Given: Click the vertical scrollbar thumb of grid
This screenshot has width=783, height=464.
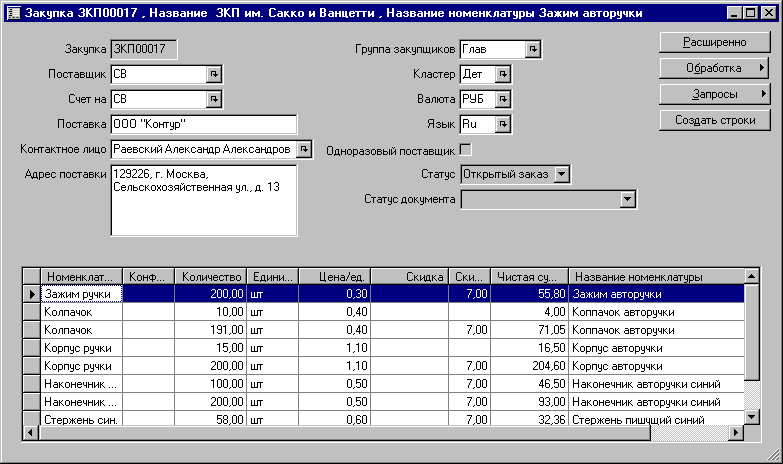Looking at the screenshot, I should [752, 332].
